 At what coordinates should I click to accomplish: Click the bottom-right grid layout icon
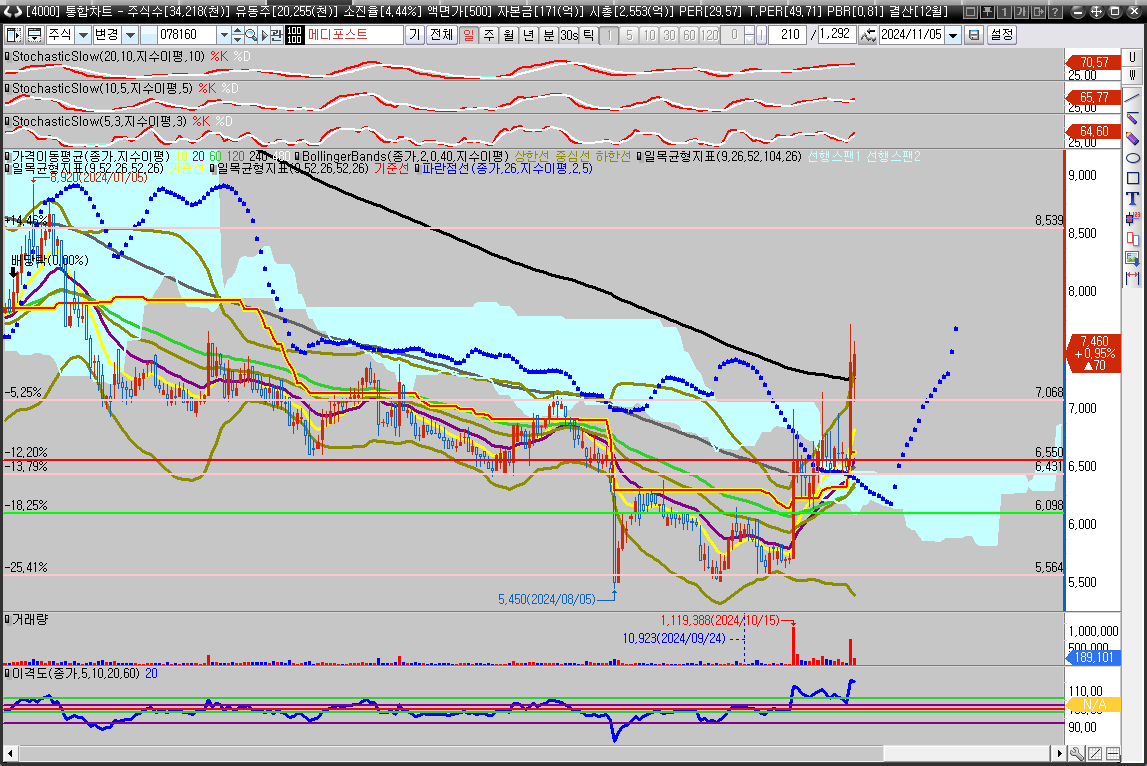1113,753
